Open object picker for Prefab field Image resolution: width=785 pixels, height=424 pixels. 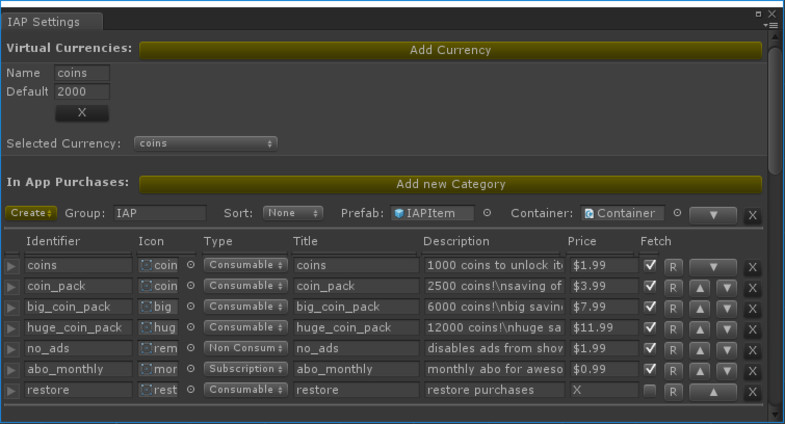[487, 213]
